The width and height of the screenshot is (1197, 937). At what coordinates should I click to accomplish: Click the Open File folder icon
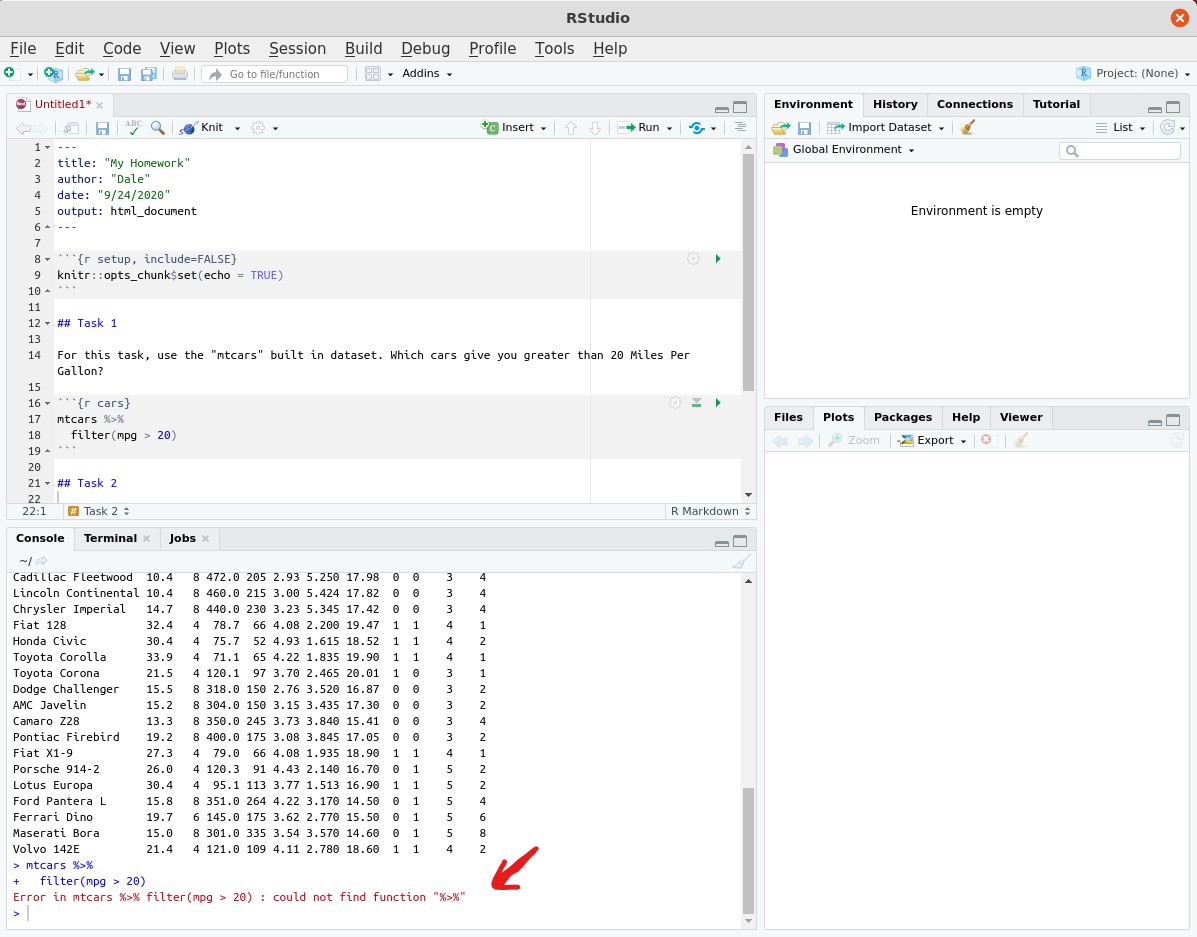(84, 74)
